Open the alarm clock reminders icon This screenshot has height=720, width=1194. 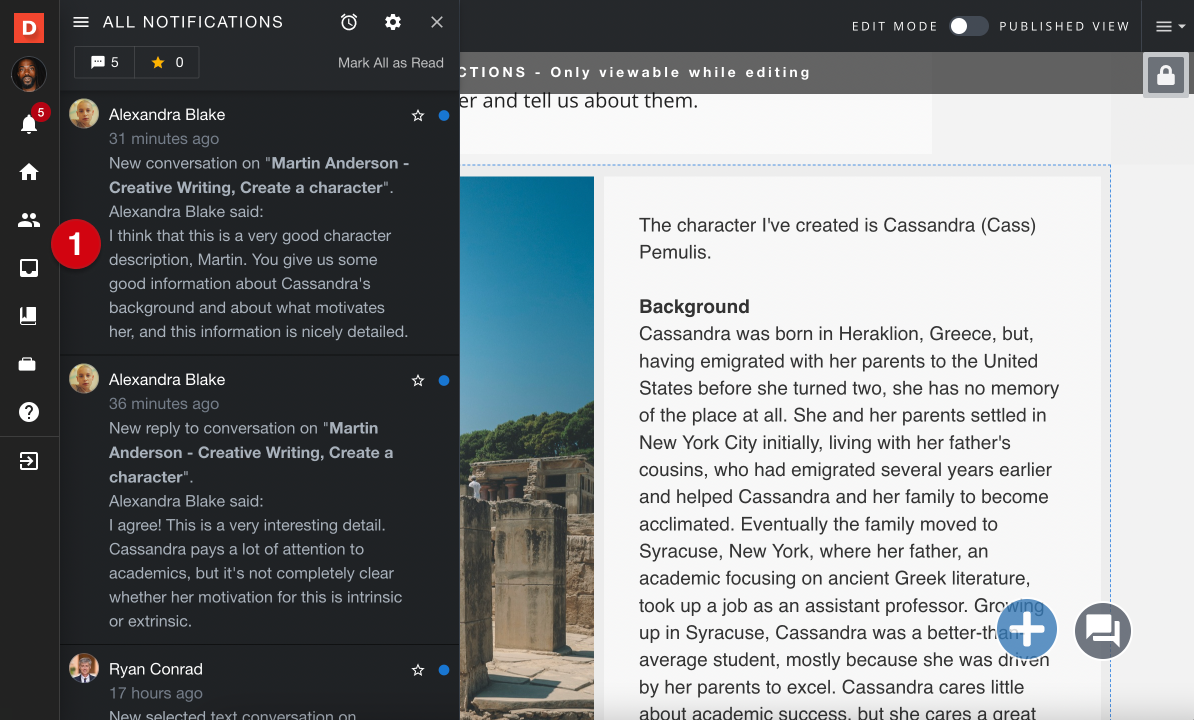click(x=349, y=22)
